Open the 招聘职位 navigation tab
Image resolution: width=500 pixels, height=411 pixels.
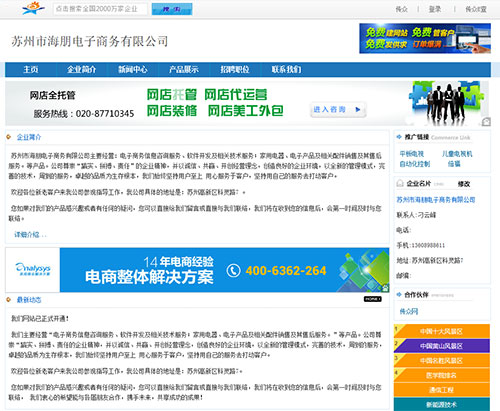coord(235,69)
